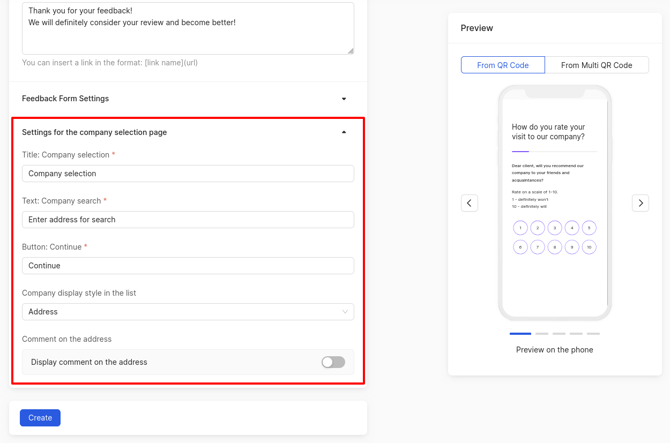670x443 pixels.
Task: Click the Button: Continue text field
Action: click(x=188, y=266)
